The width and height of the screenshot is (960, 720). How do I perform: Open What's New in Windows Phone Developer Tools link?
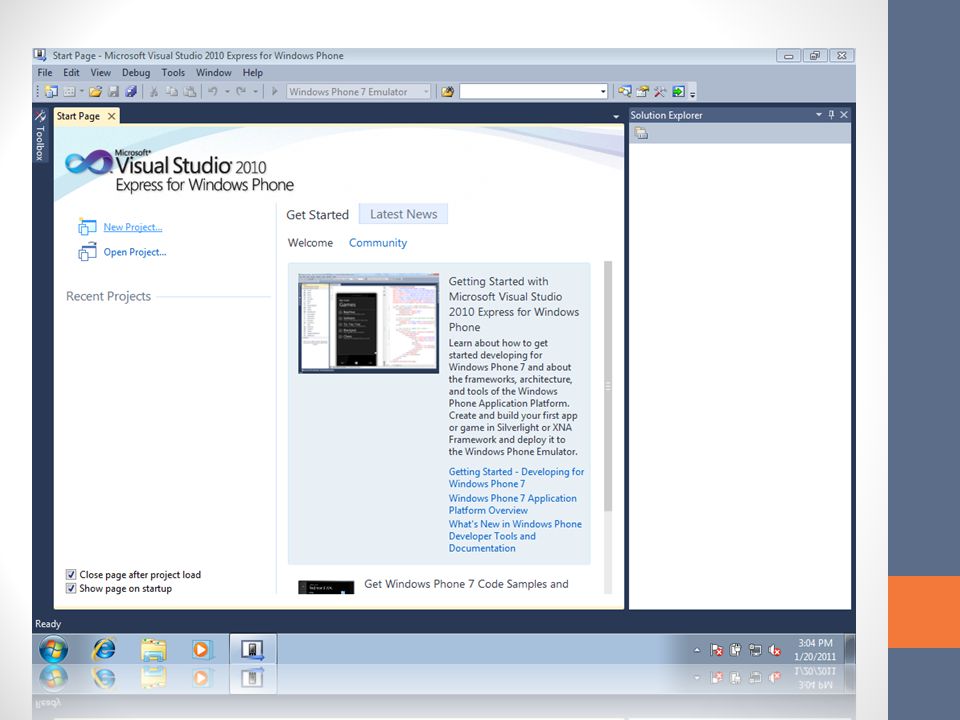pyautogui.click(x=515, y=536)
